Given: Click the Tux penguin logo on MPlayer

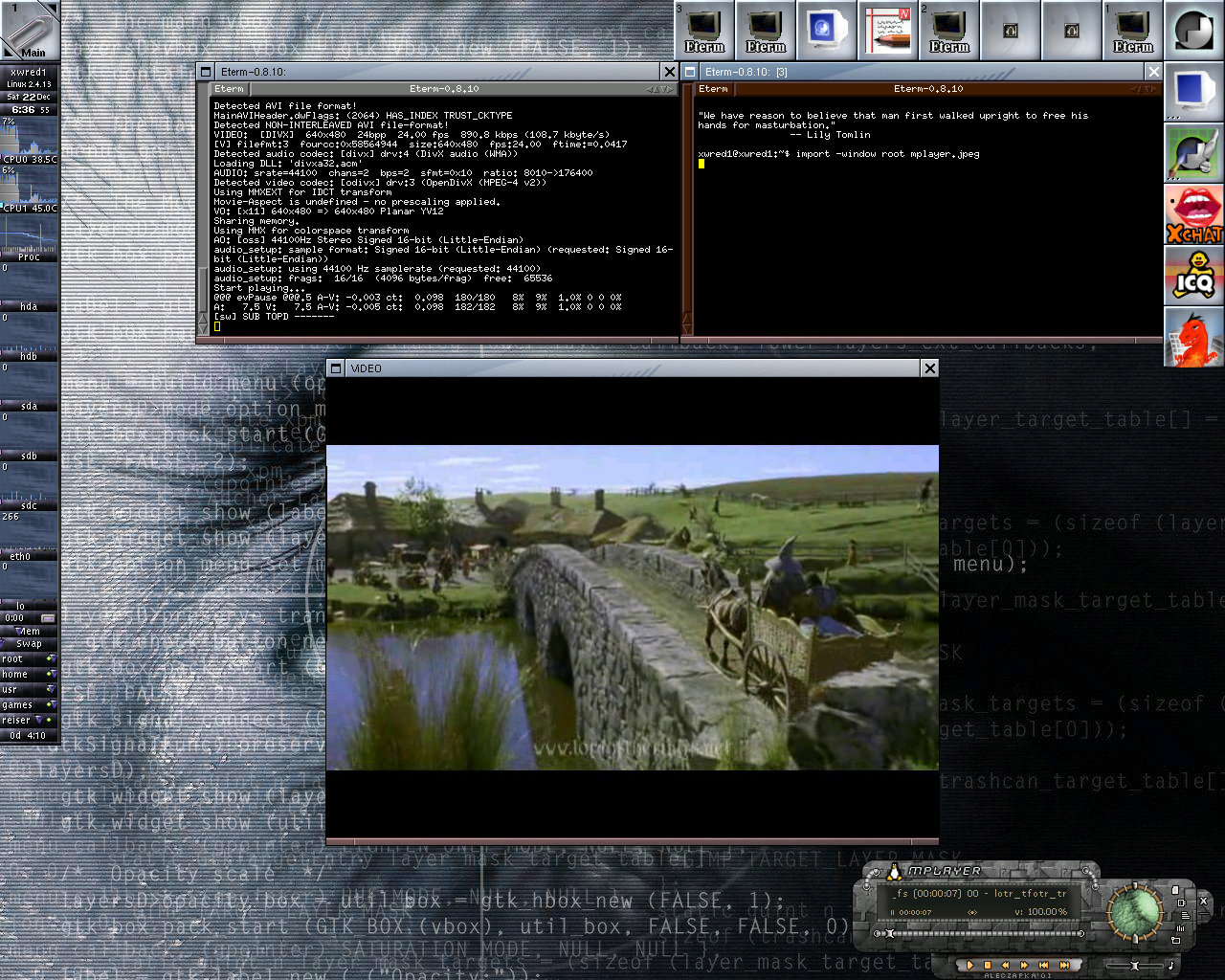Looking at the screenshot, I should (x=895, y=872).
